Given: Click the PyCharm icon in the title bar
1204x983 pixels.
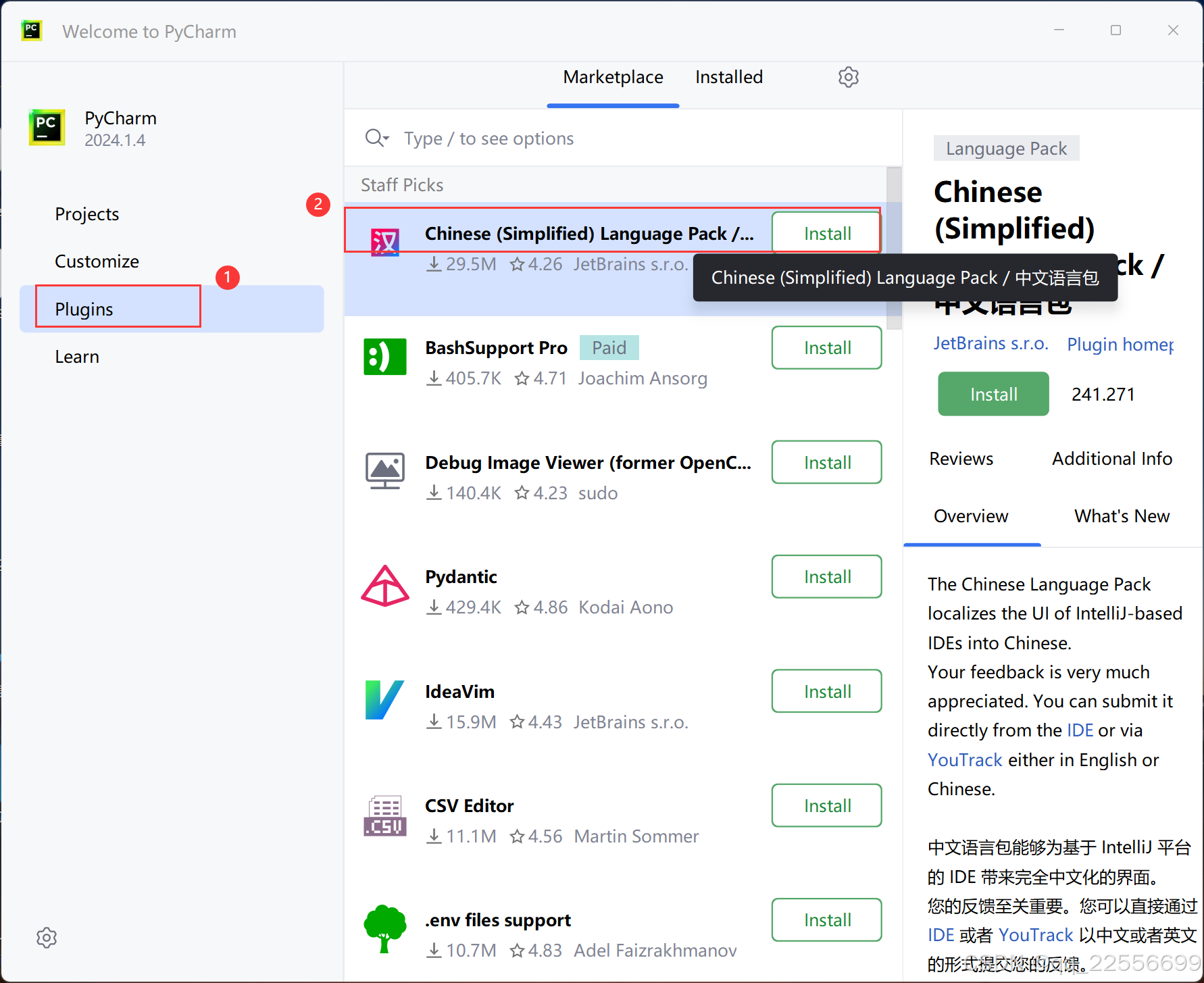Looking at the screenshot, I should click(31, 30).
